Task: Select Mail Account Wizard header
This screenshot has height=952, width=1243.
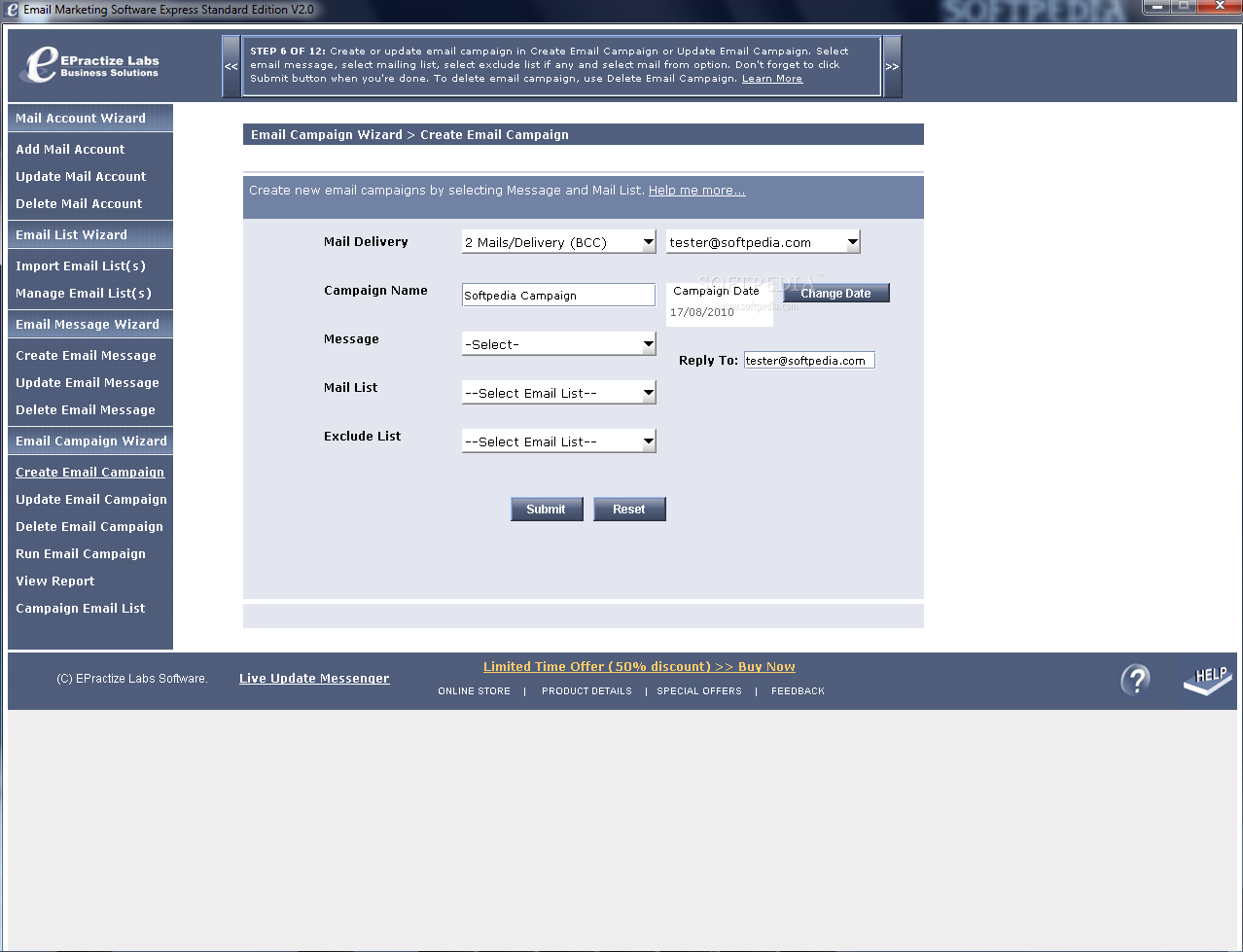Action: coord(90,118)
